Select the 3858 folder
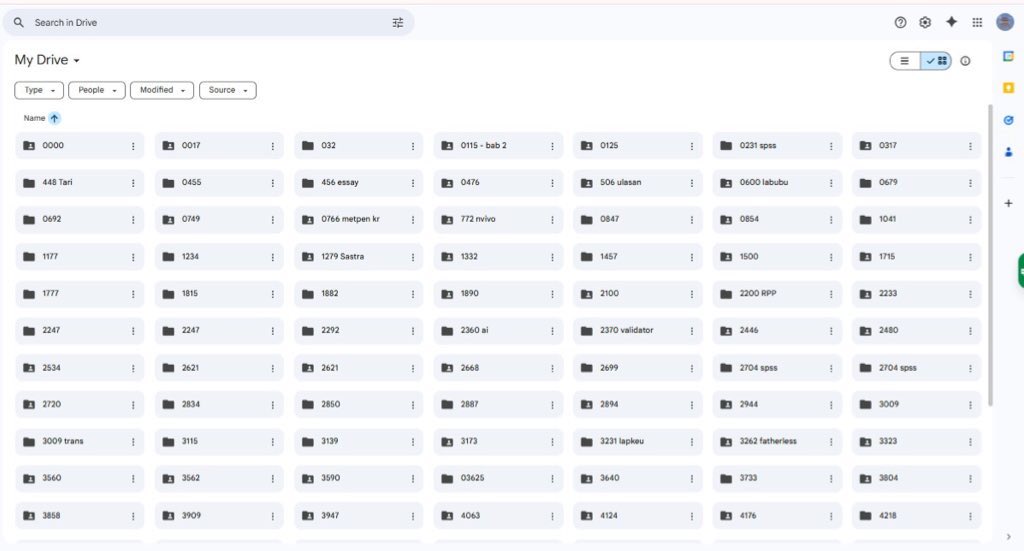 [x=80, y=516]
